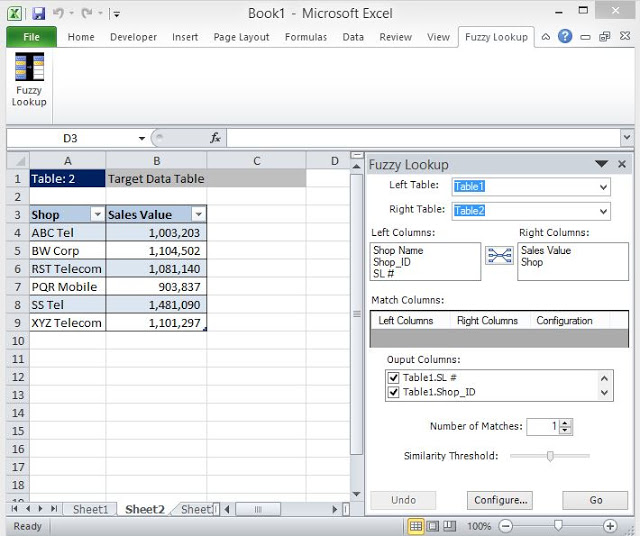
Task: Click the Excel Help question mark icon
Action: [566, 37]
